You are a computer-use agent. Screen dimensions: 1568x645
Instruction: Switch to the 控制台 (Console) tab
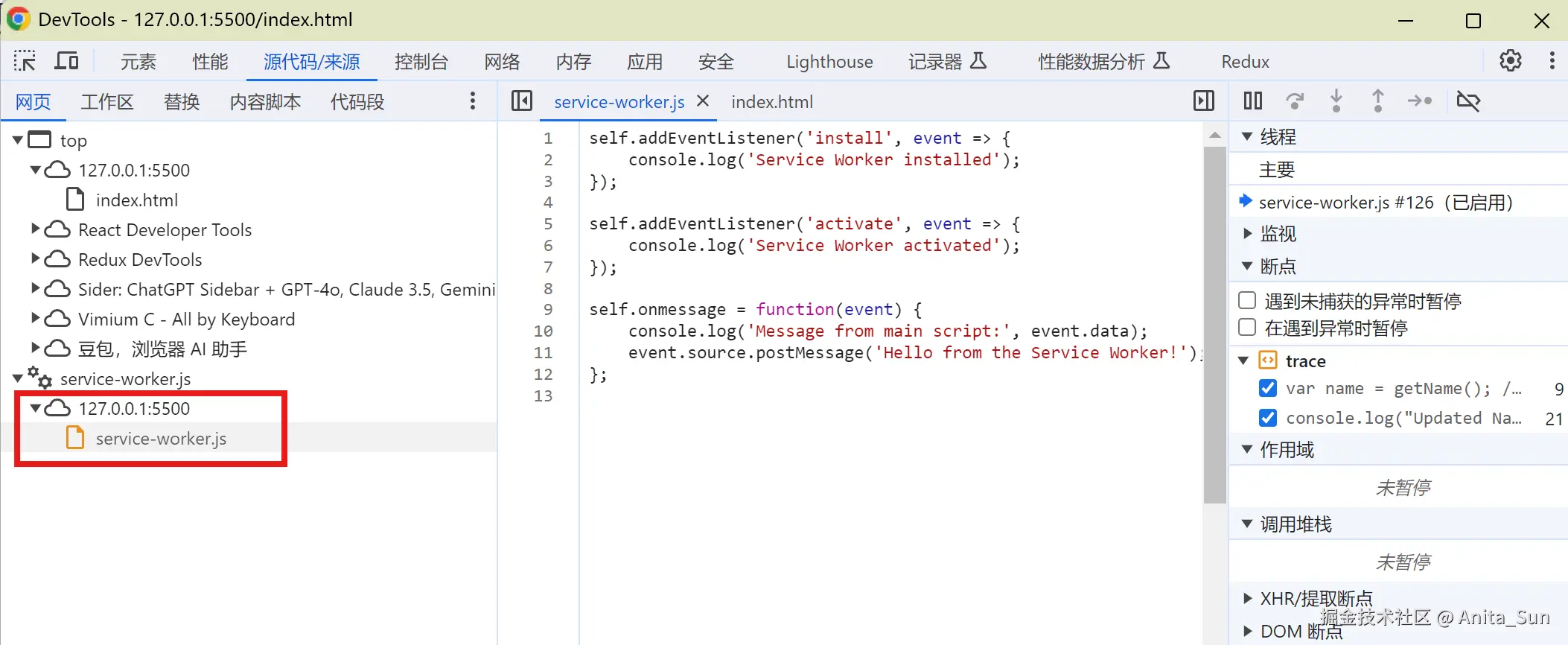[421, 62]
